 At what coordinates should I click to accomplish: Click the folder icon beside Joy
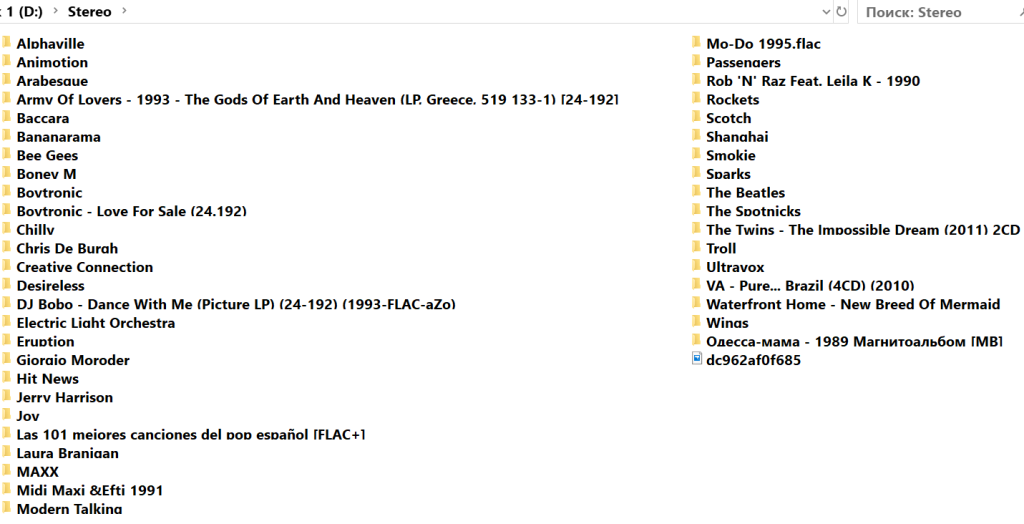pos(6,416)
